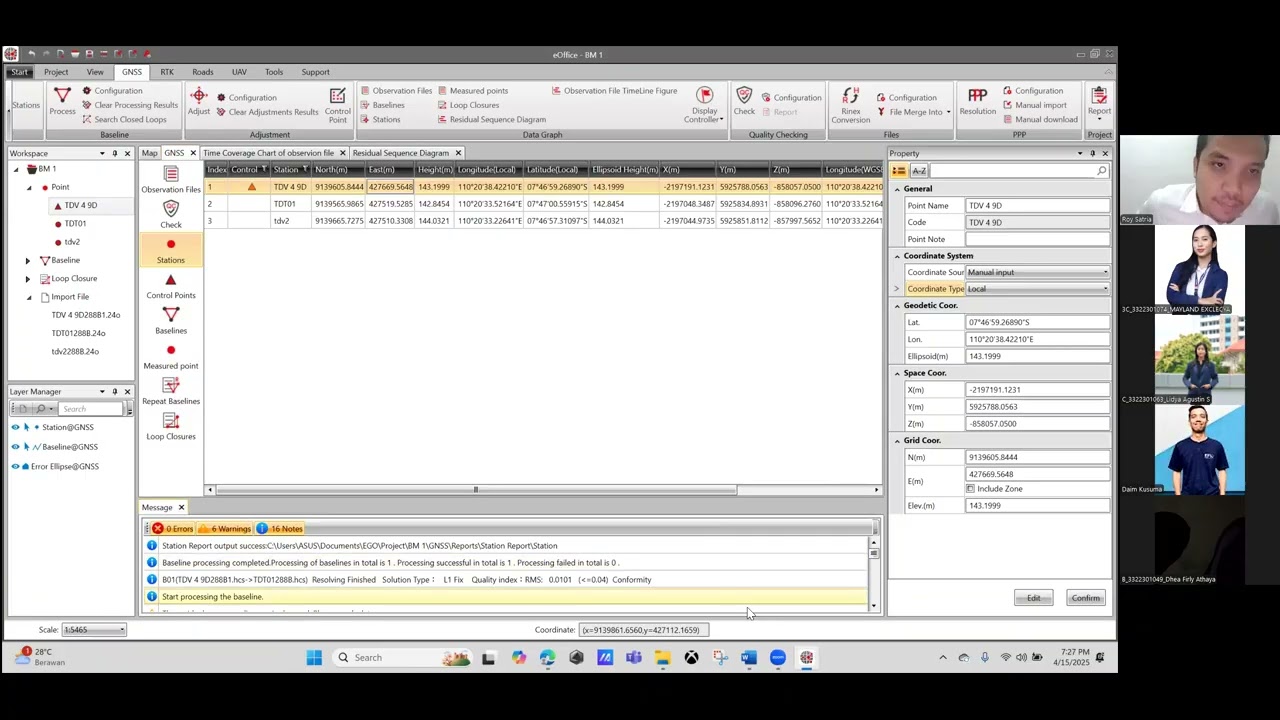
Task: Toggle visibility of Error Ellipse@GNSS layer
Action: 15,466
